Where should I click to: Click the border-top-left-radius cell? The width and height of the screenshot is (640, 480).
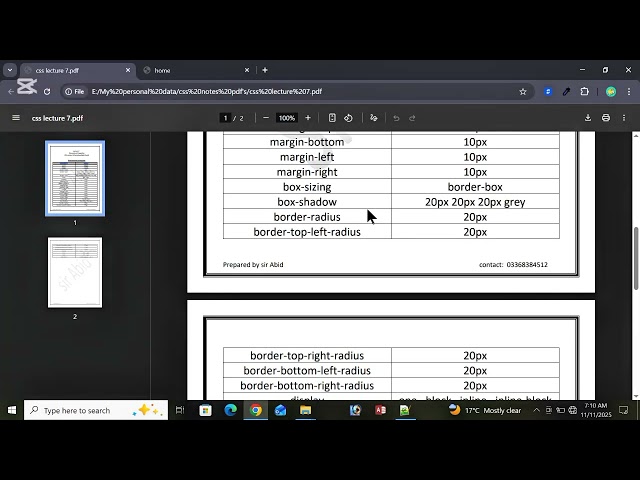[x=307, y=232]
